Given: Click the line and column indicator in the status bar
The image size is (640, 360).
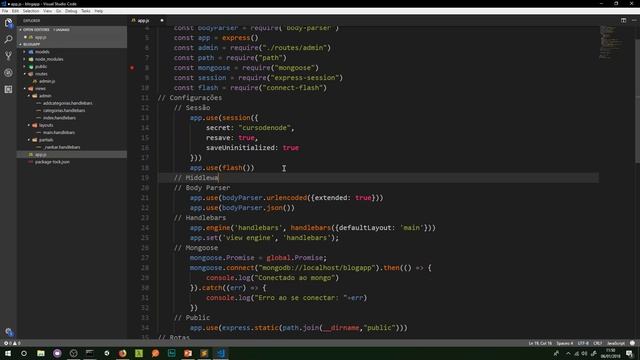Looking at the screenshot, I should click(x=540, y=343).
